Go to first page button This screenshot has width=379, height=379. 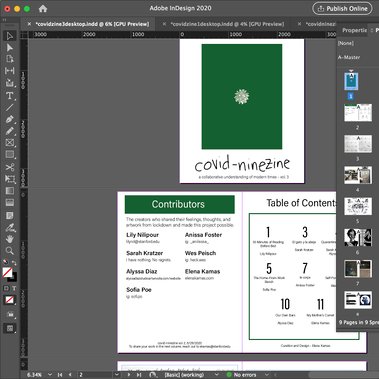coord(60,375)
